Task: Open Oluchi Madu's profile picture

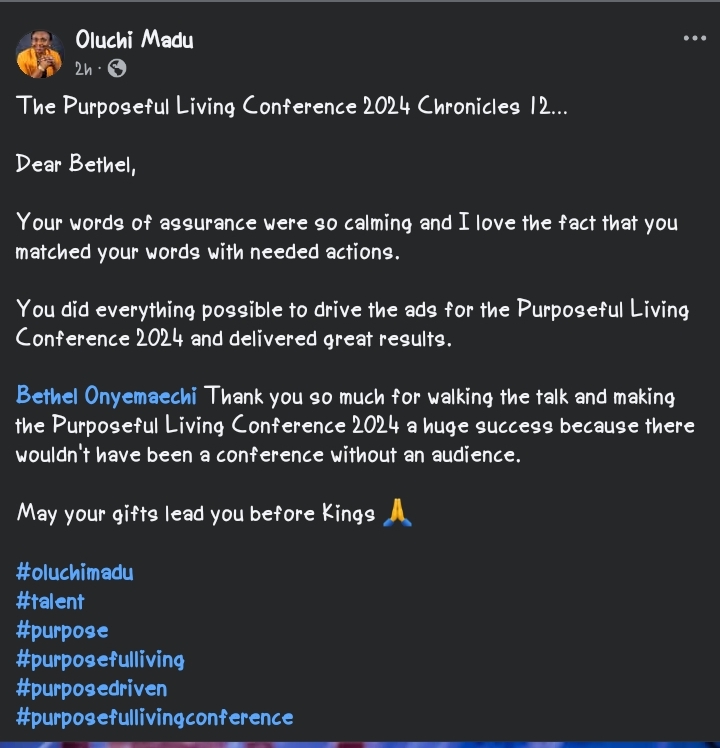Action: click(x=40, y=54)
